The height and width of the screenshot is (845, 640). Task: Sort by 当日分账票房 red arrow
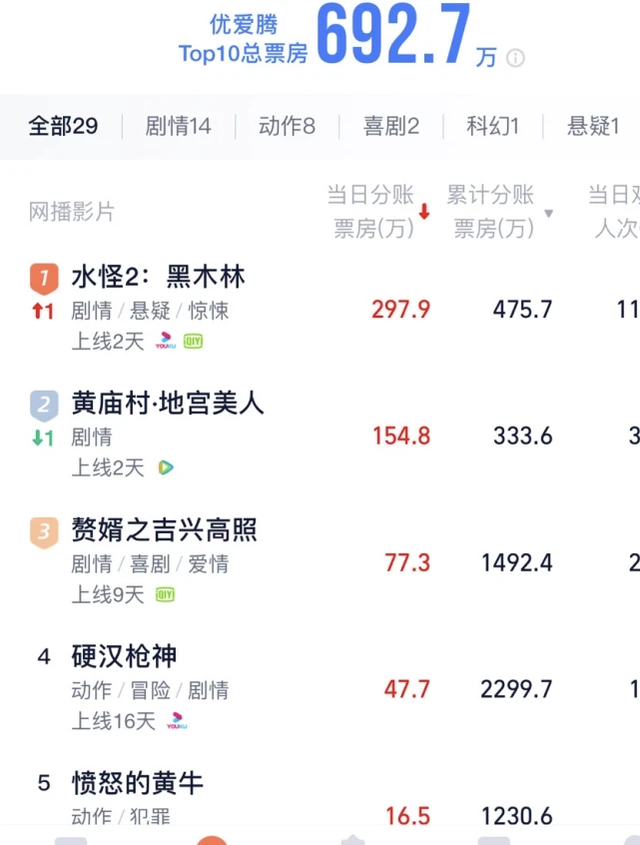tap(425, 212)
